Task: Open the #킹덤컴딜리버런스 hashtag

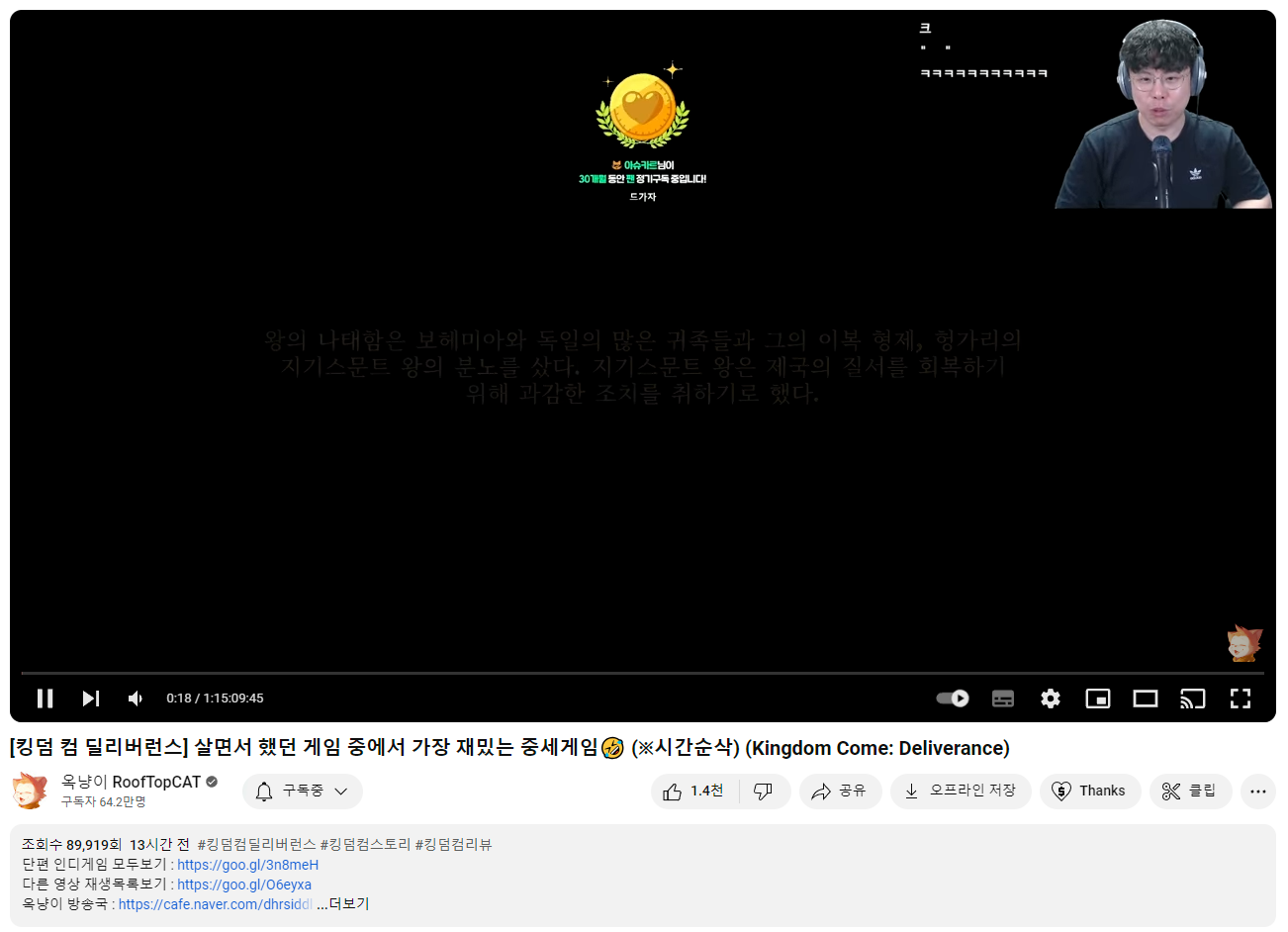Action: 256,845
